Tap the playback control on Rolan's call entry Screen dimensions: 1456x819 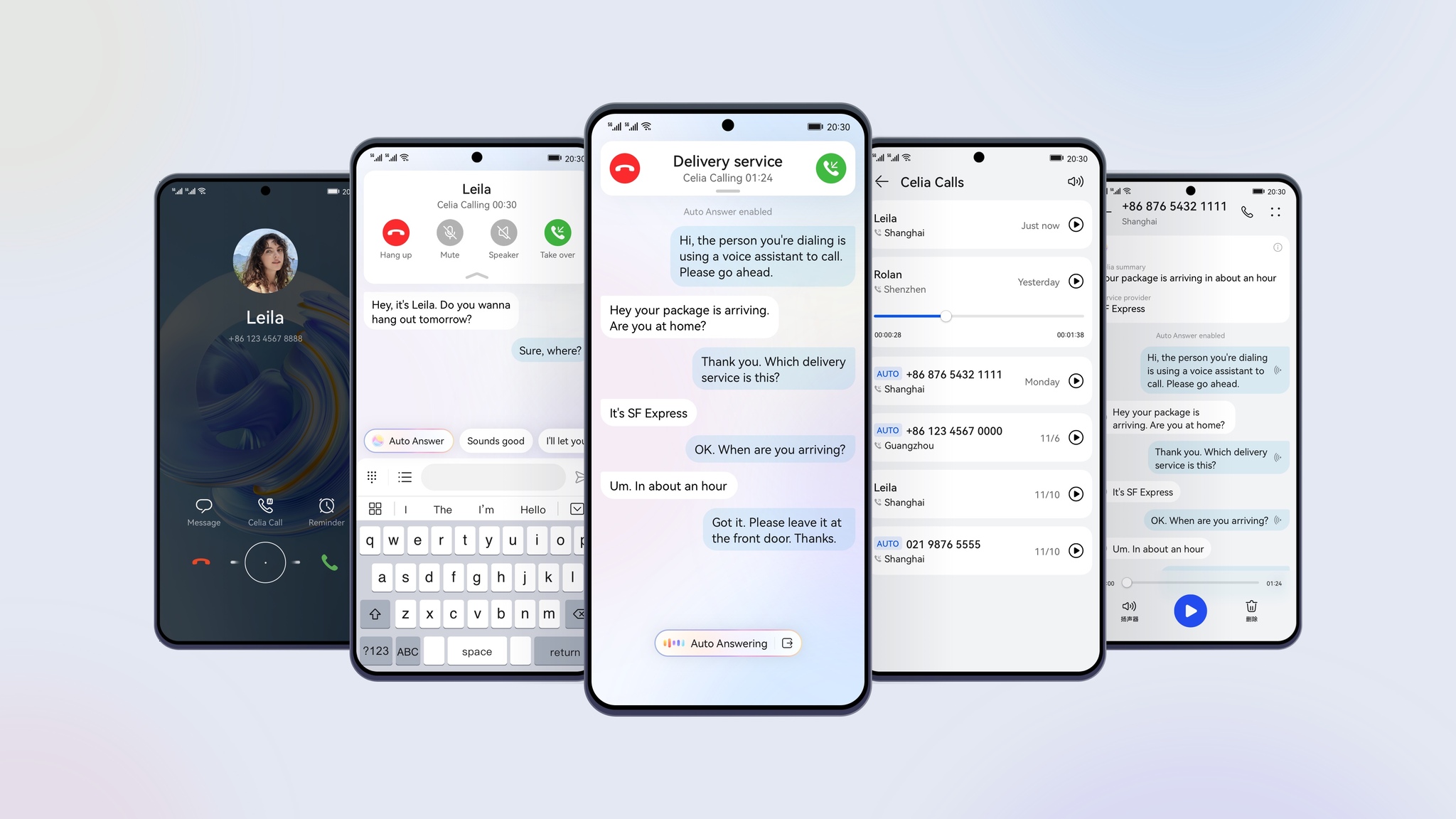1075,281
